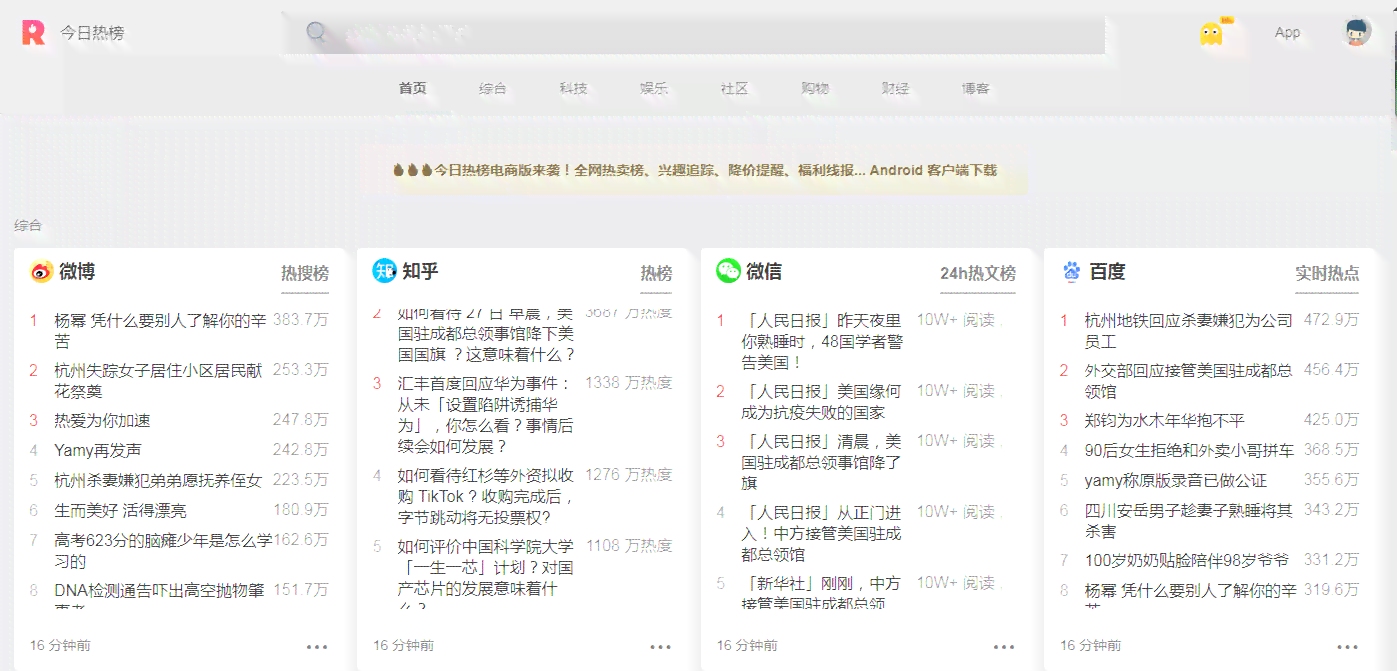Click the App link in header

click(x=1287, y=33)
